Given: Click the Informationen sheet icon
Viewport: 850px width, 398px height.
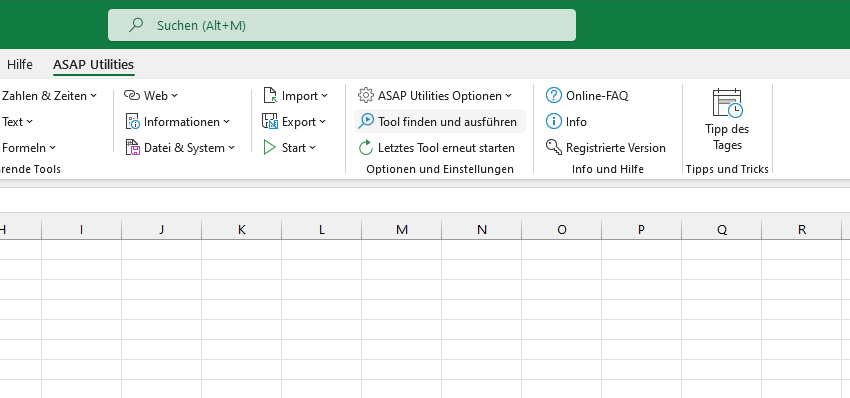Looking at the screenshot, I should (x=132, y=121).
